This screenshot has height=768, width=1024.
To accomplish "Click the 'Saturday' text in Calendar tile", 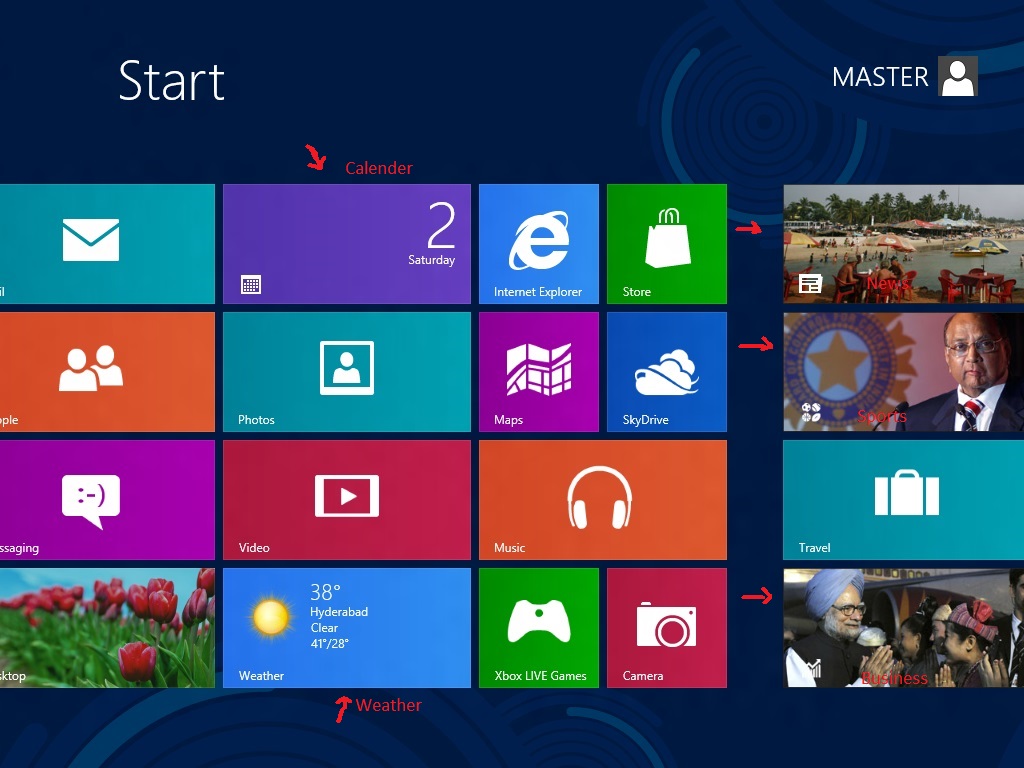I will (432, 260).
